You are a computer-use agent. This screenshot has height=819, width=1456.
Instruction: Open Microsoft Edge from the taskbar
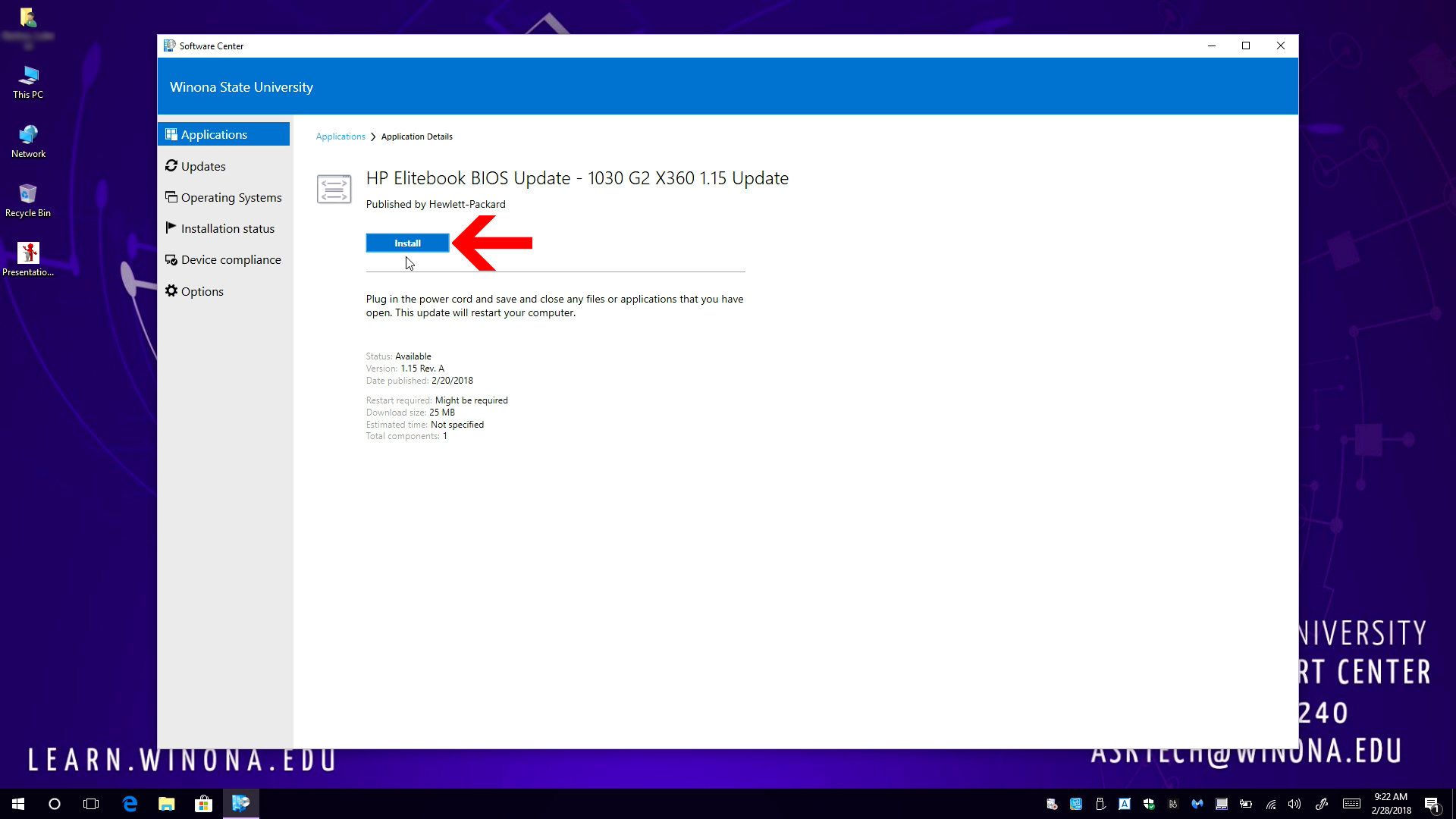(x=130, y=804)
